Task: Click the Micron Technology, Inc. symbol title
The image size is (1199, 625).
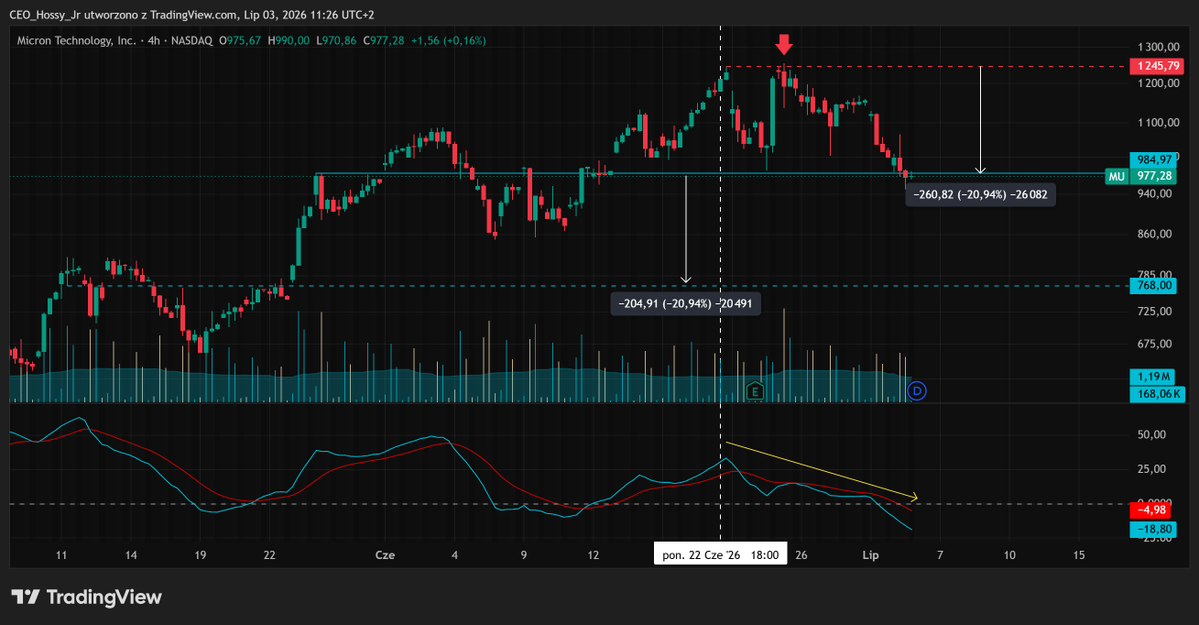Action: 76,41
